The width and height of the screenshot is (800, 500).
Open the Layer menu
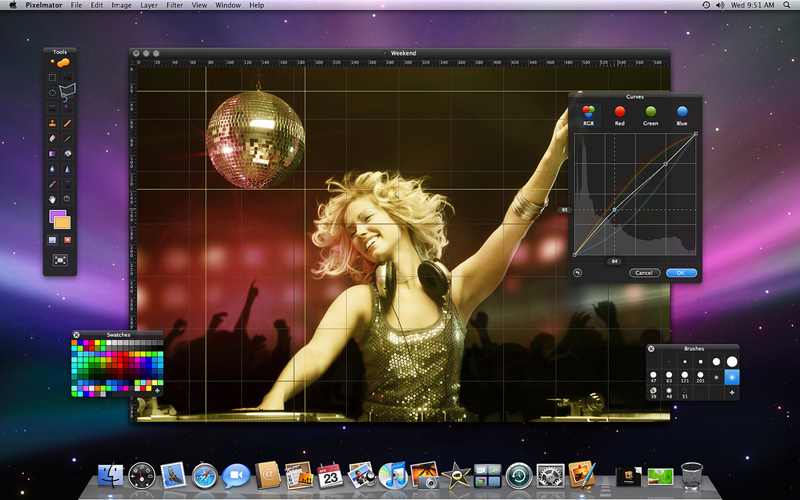coord(148,5)
